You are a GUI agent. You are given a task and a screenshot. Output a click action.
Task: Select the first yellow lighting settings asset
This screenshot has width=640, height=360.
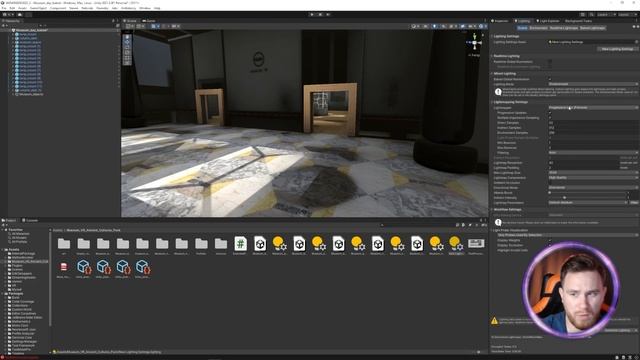coord(279,244)
